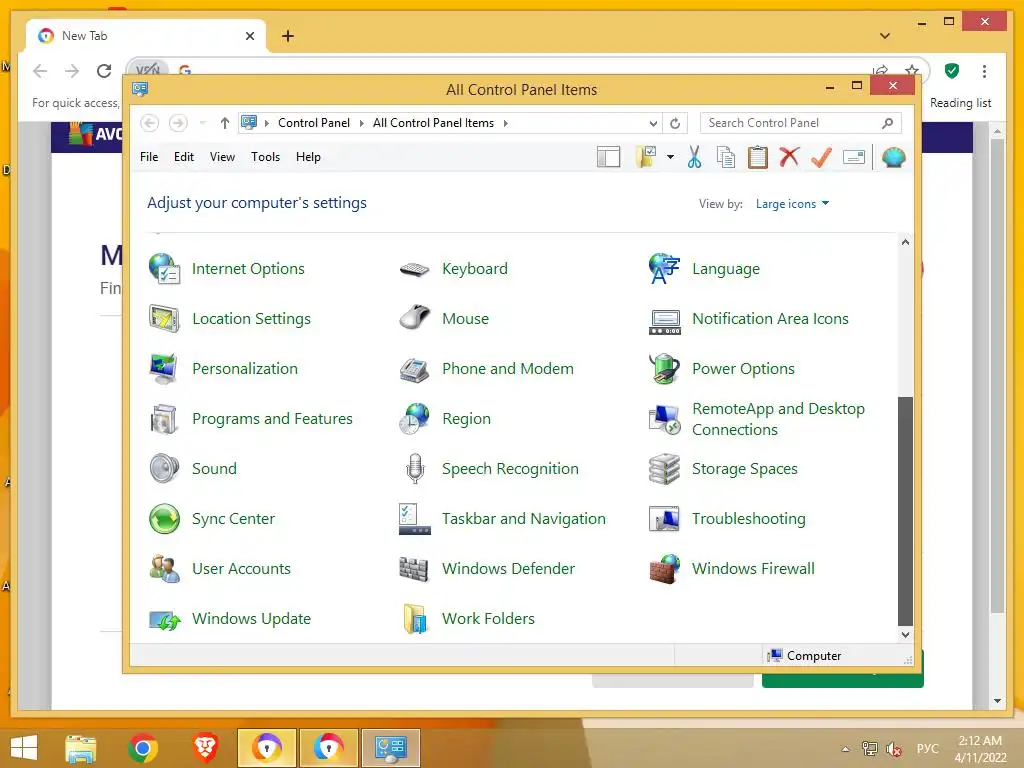Open Internet Options icon
This screenshot has width=1024, height=768.
click(164, 269)
